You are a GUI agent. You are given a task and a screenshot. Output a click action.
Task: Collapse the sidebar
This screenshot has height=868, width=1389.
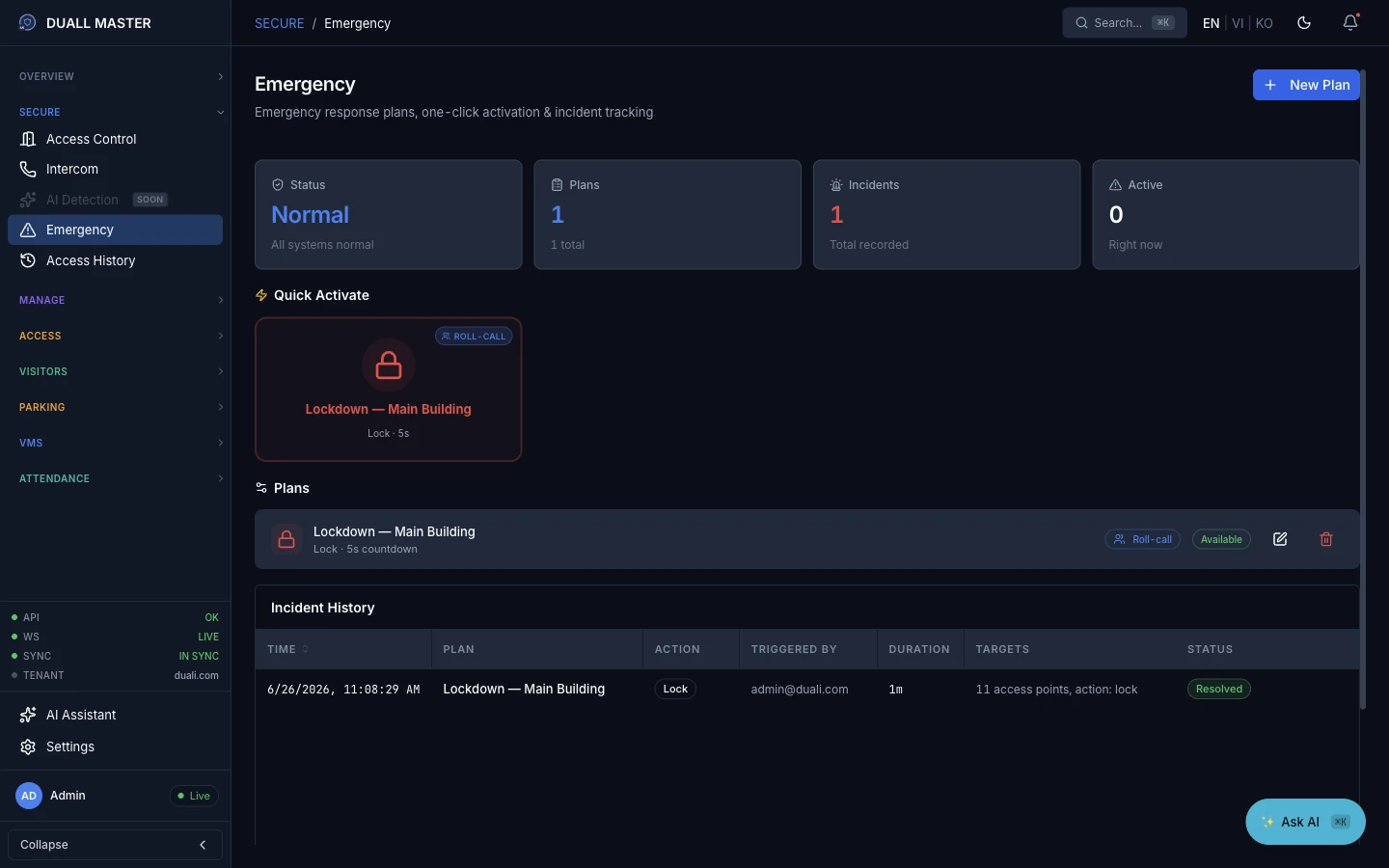point(115,845)
